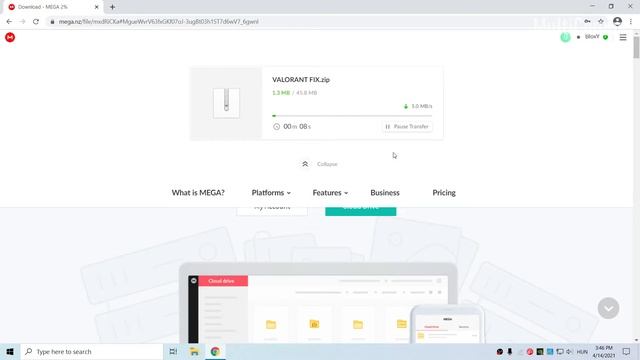640x360 pixels.
Task: Open the Pricing page link
Action: [x=444, y=193]
